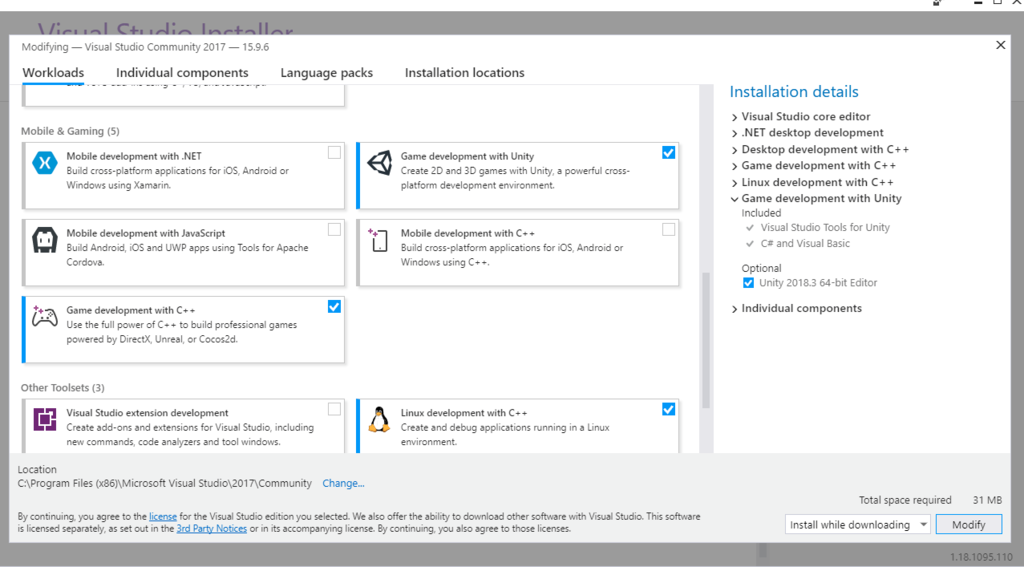1024x567 pixels.
Task: Toggle Unity 2018.3 64-bit Editor option
Action: coord(748,283)
